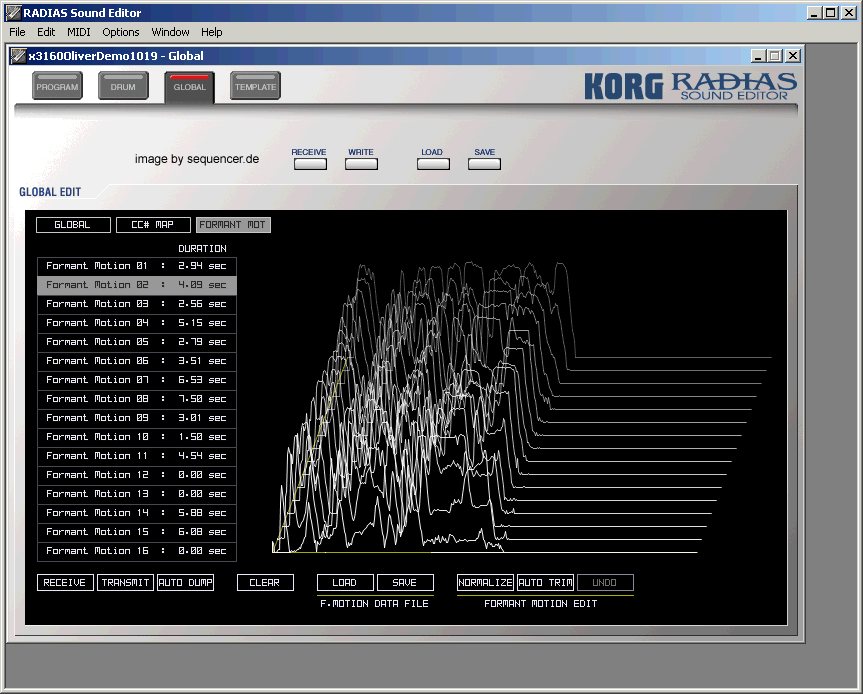The width and height of the screenshot is (863, 694).
Task: Click LOAD above F.MOTION DATA FILE
Action: 345,582
